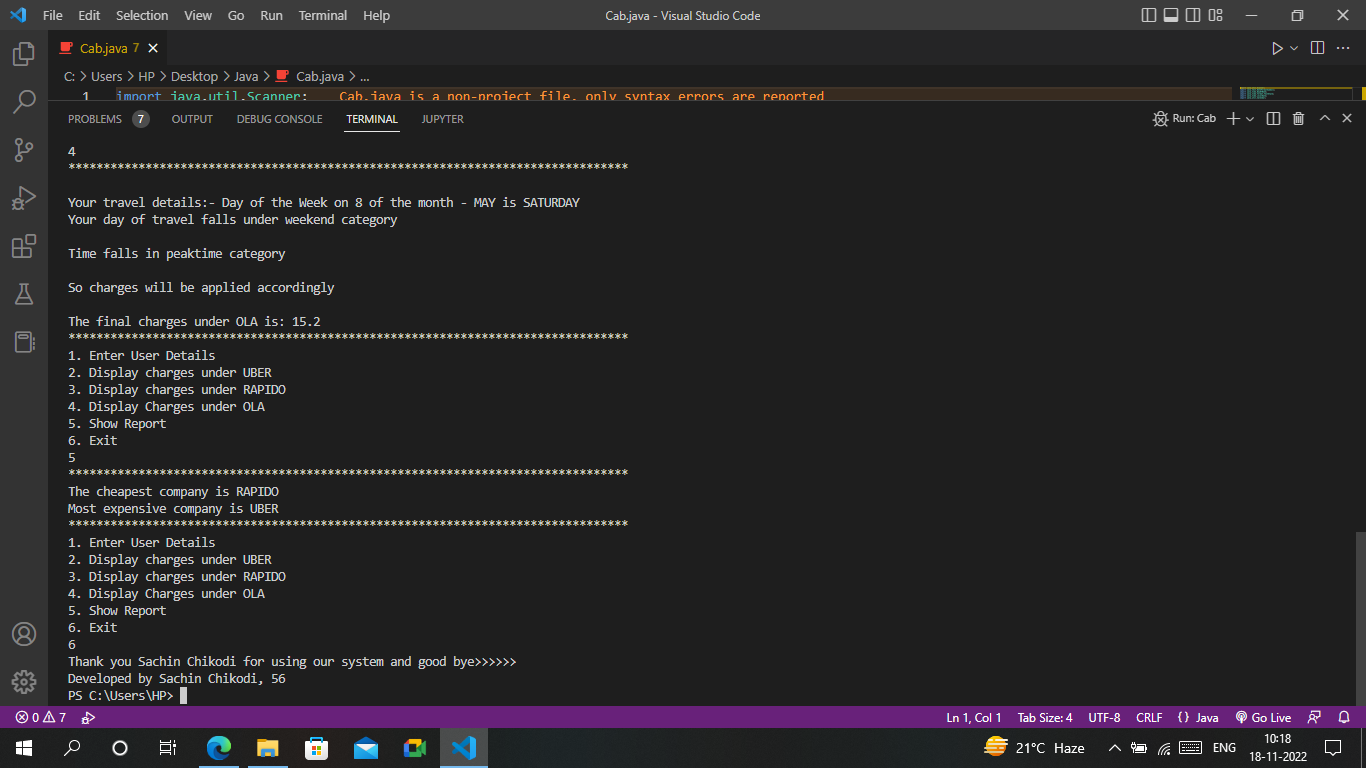Open the Extensions view
The image size is (1366, 768).
pyautogui.click(x=24, y=246)
